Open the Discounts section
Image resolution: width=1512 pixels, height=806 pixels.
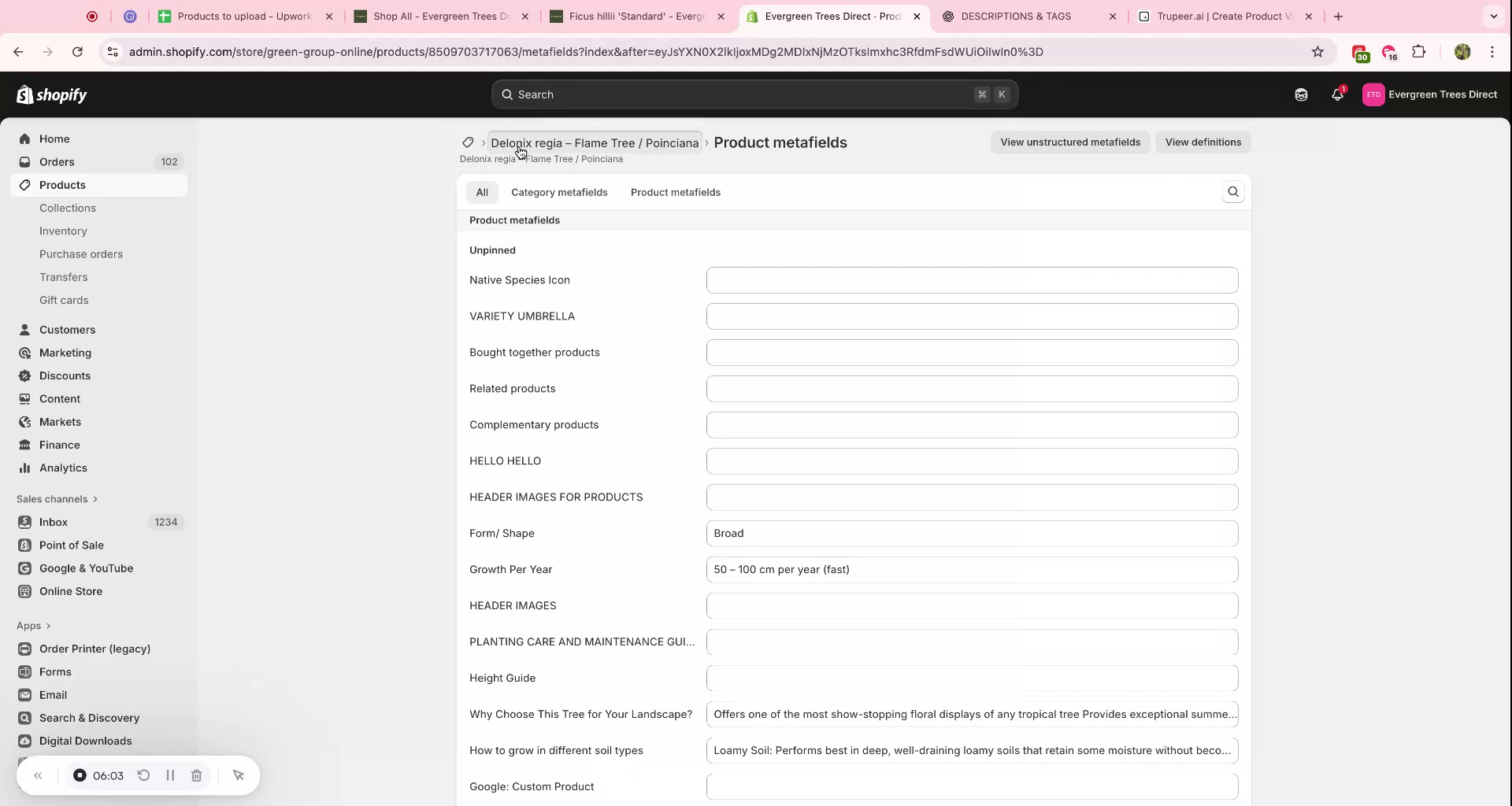(63, 375)
